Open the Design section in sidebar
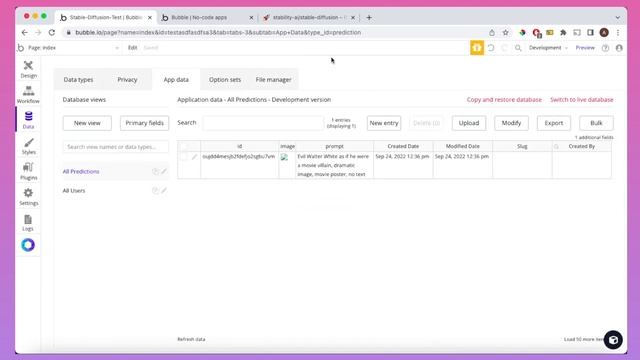The image size is (640, 360). [x=28, y=69]
